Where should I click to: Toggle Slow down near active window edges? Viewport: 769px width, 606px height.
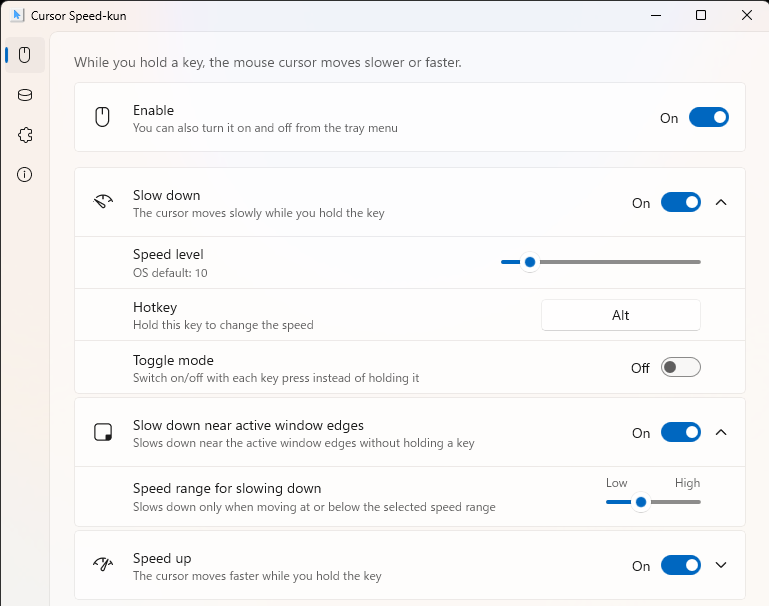click(x=681, y=432)
